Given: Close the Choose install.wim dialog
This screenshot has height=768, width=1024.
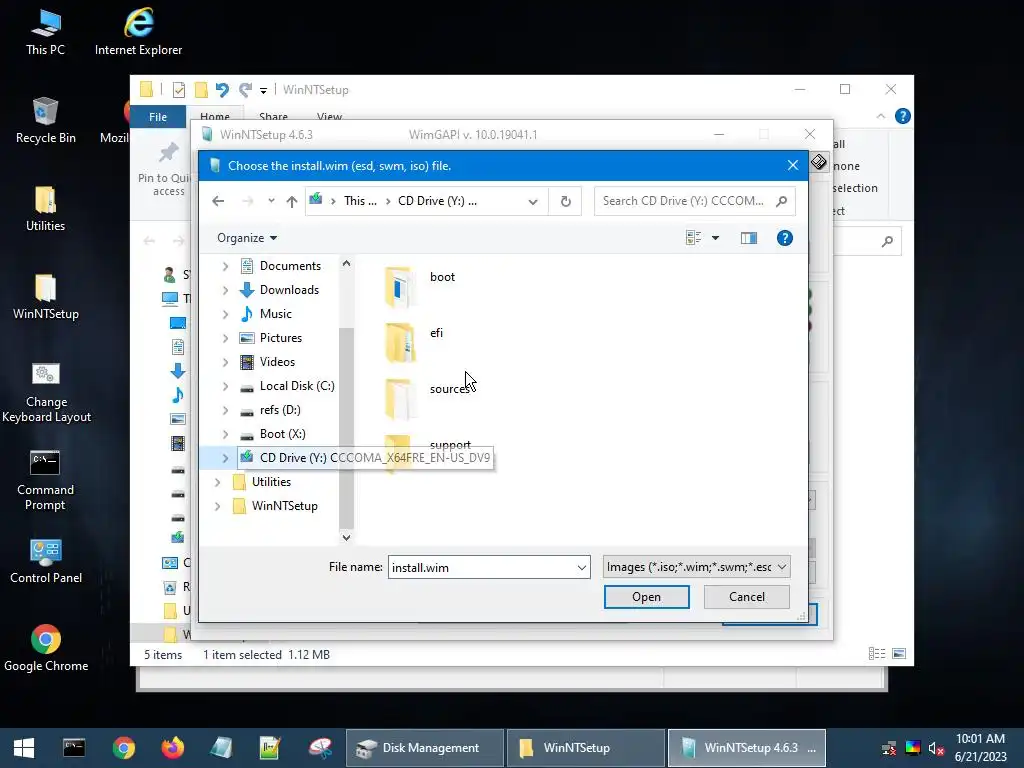Looking at the screenshot, I should 793,165.
